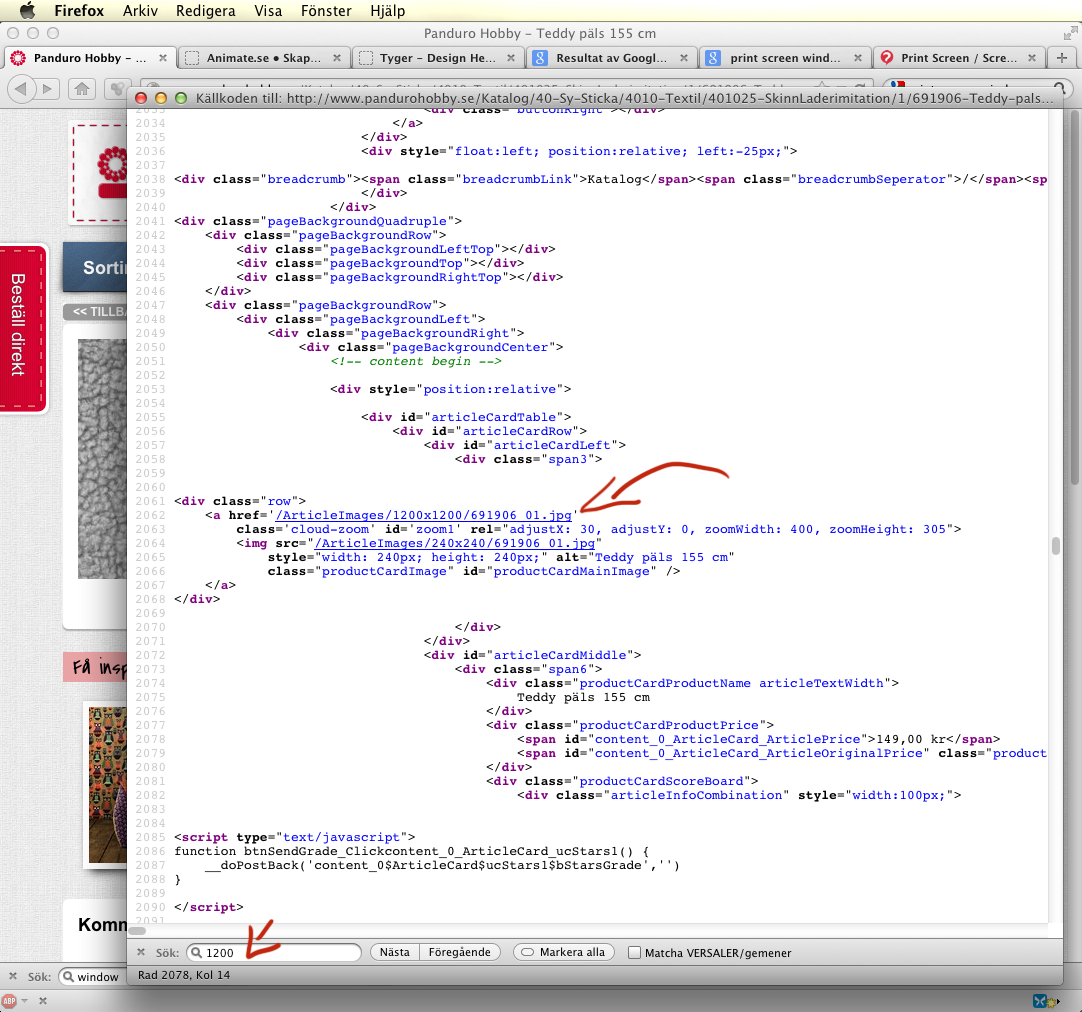1082x1012 pixels.
Task: Open the Arkiv menu
Action: pos(140,11)
